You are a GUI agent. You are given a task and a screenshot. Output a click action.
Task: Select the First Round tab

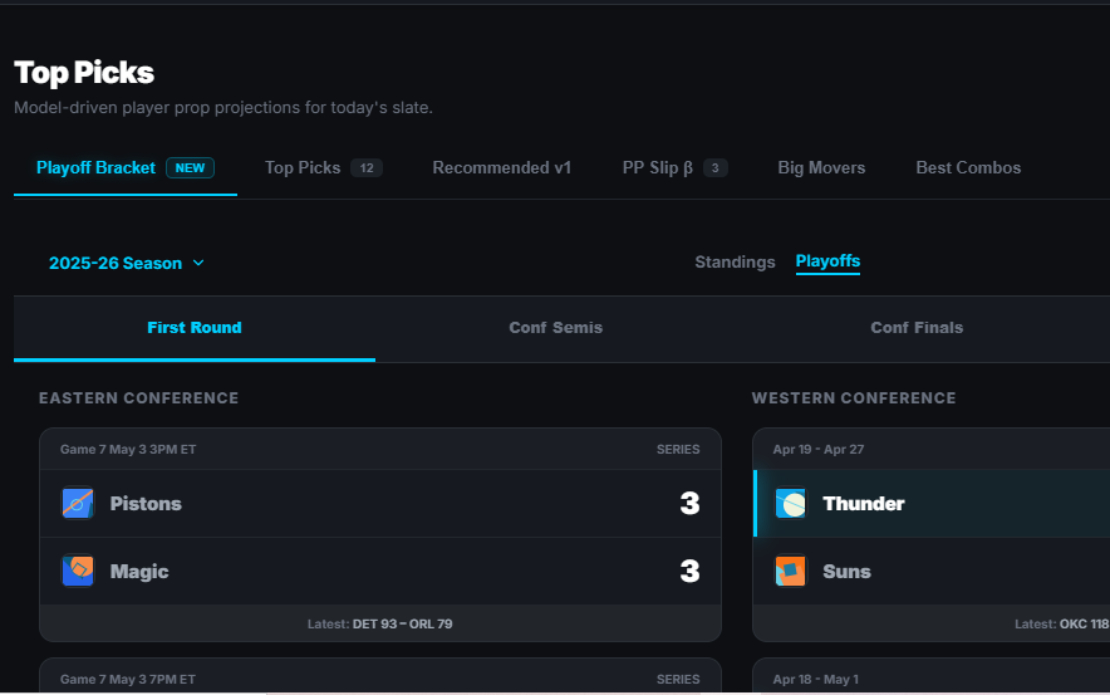pos(195,328)
